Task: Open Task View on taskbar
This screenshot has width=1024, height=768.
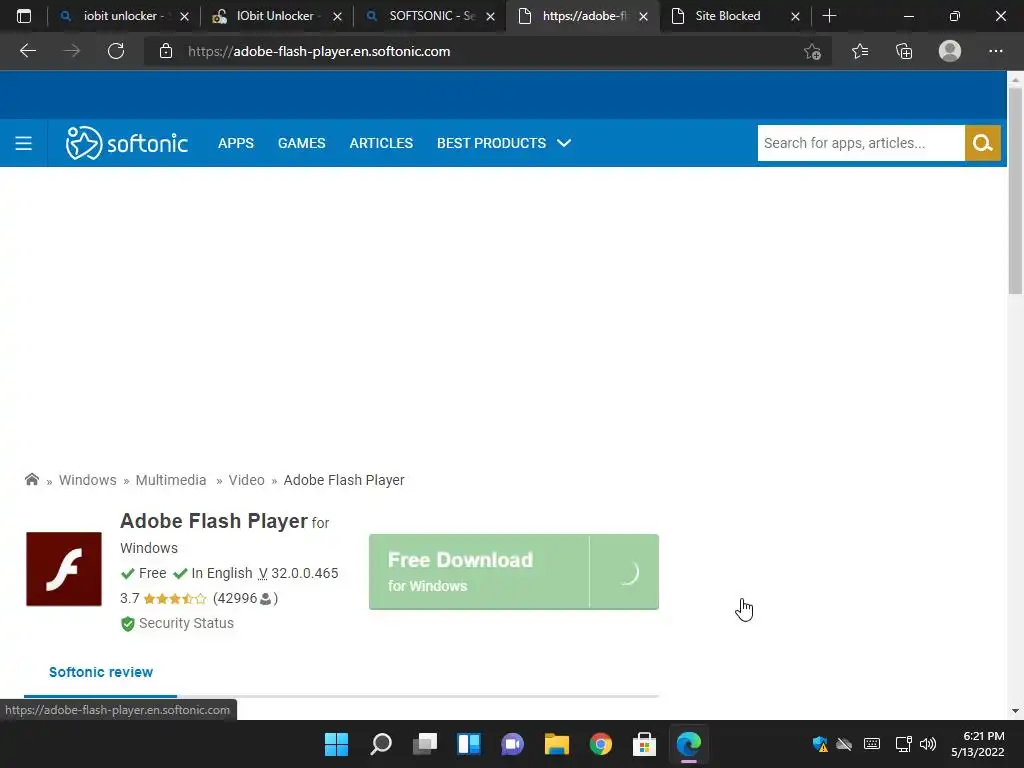Action: click(424, 744)
